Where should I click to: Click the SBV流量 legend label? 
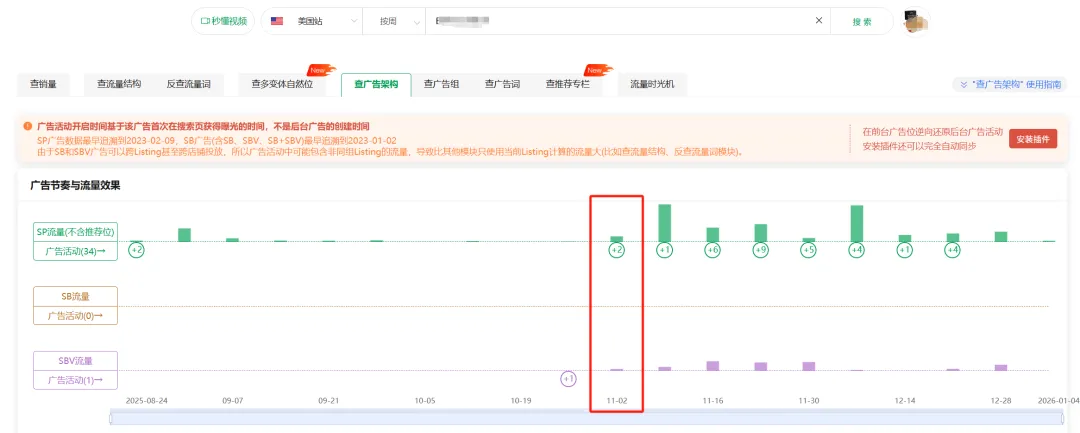(76, 361)
